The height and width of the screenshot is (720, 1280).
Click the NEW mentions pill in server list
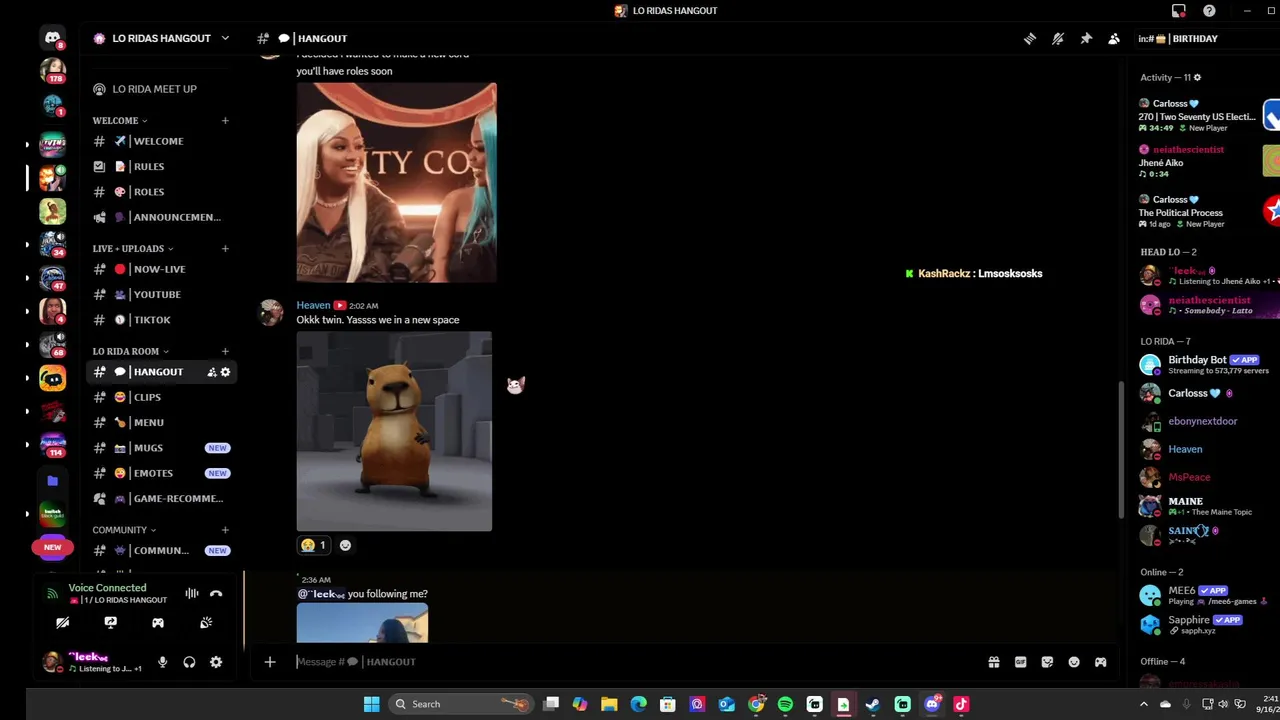point(52,547)
